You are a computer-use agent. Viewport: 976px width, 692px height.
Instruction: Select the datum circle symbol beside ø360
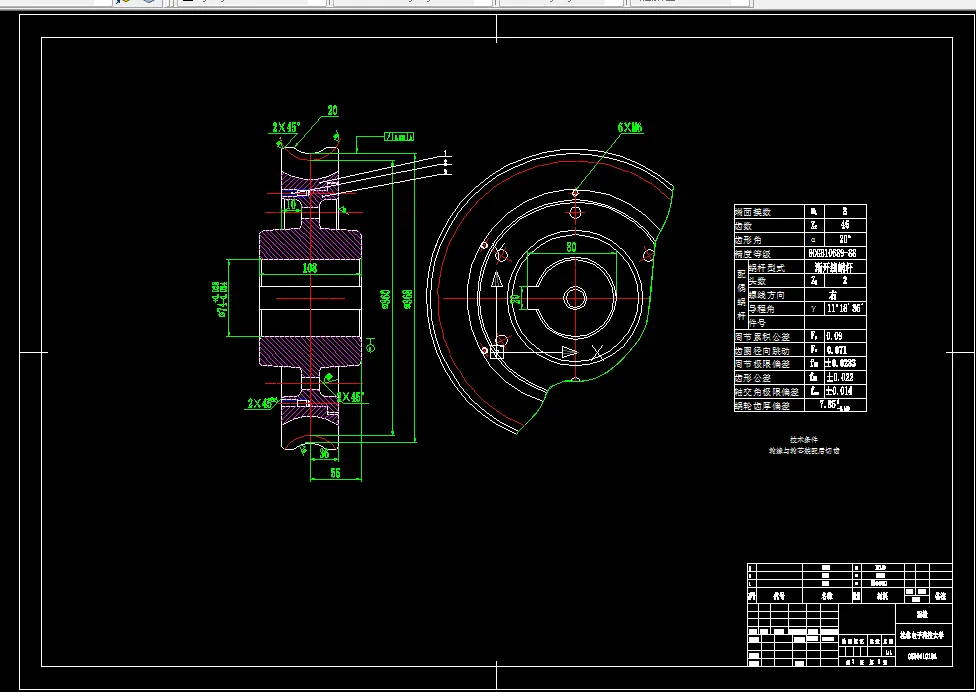[370, 347]
